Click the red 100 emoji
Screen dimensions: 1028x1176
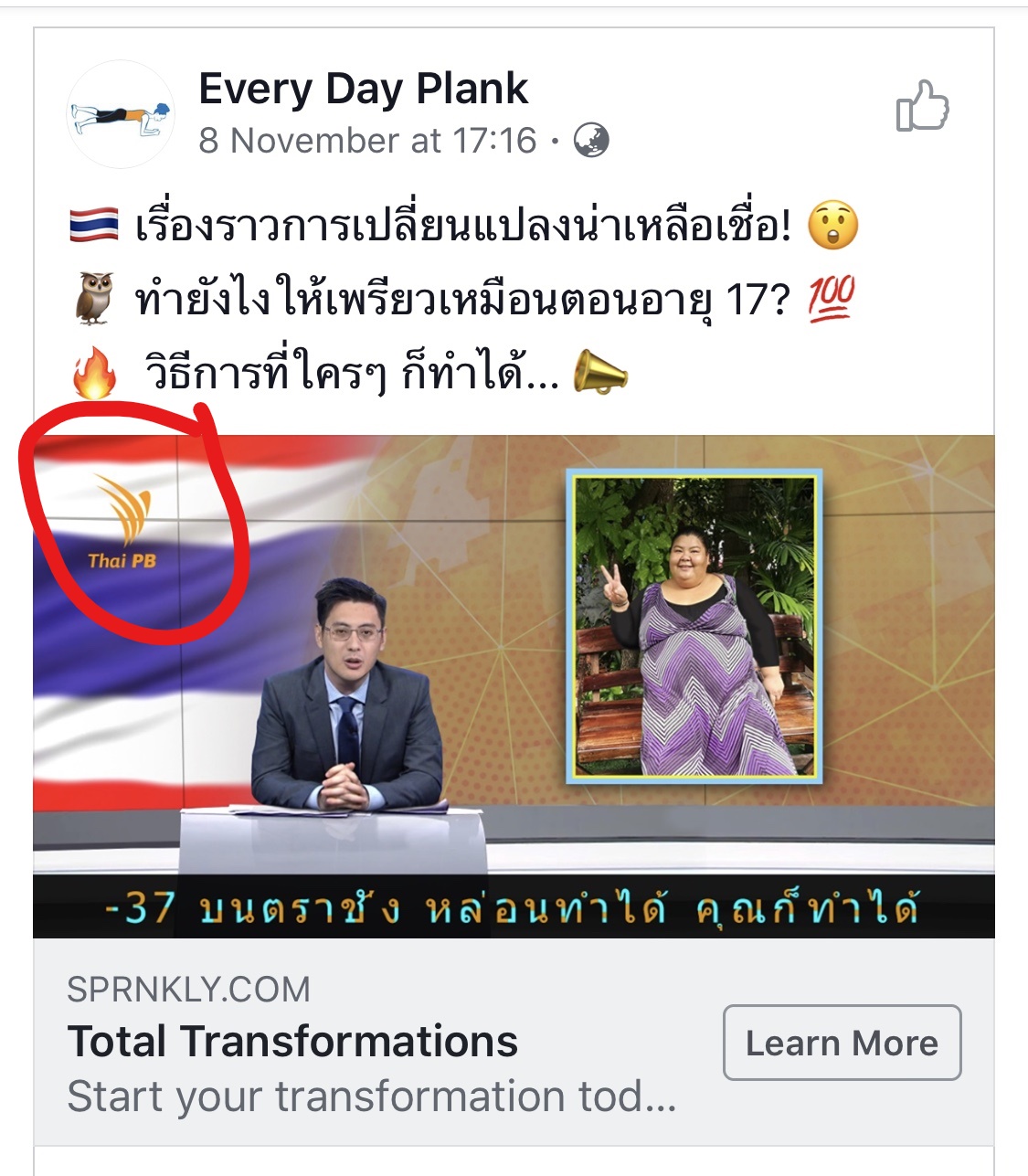click(x=831, y=298)
